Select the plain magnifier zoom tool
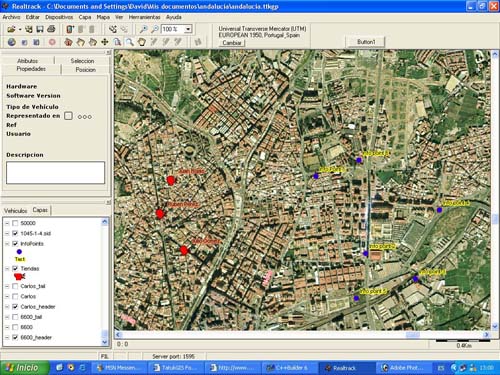The image size is (500, 375). (129, 42)
